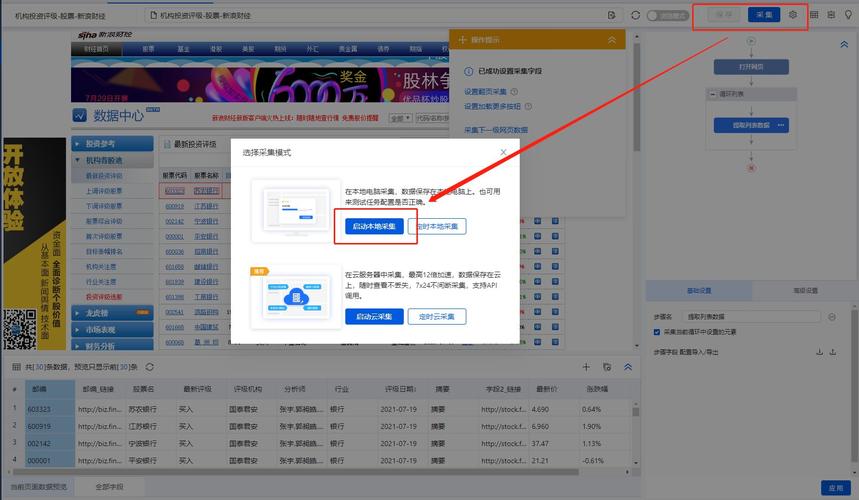
Task: Switch to the advanced settings tab
Action: [805, 291]
